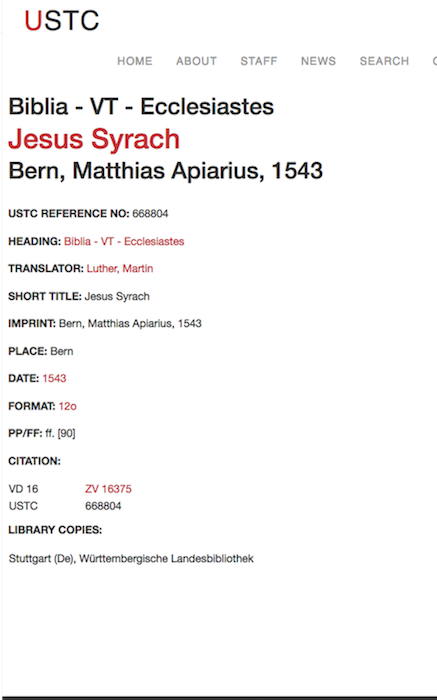Follow the red Biblia - VT - Ecclesiastes heading link

click(124, 242)
